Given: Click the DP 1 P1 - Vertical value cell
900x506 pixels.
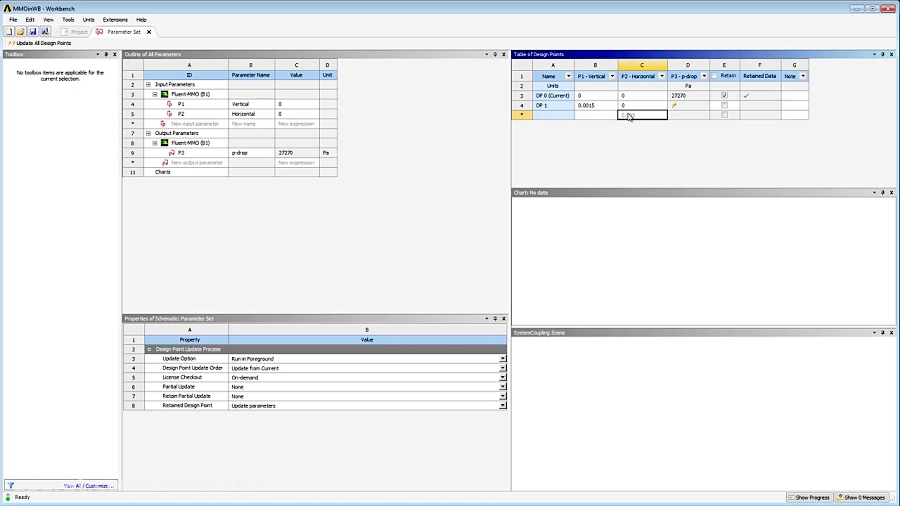Looking at the screenshot, I should tap(596, 105).
